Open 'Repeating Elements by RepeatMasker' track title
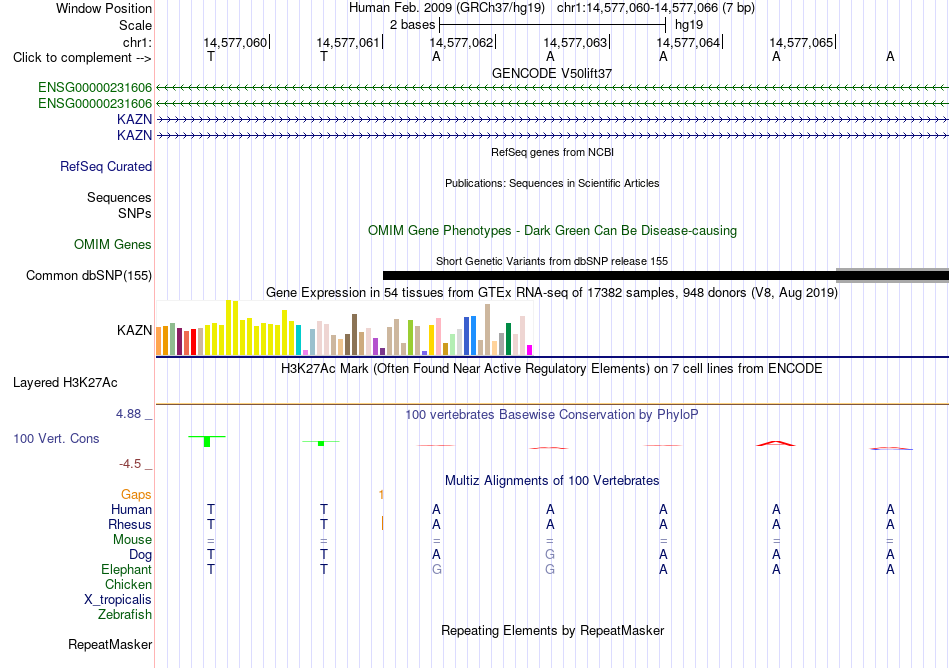 tap(552, 631)
